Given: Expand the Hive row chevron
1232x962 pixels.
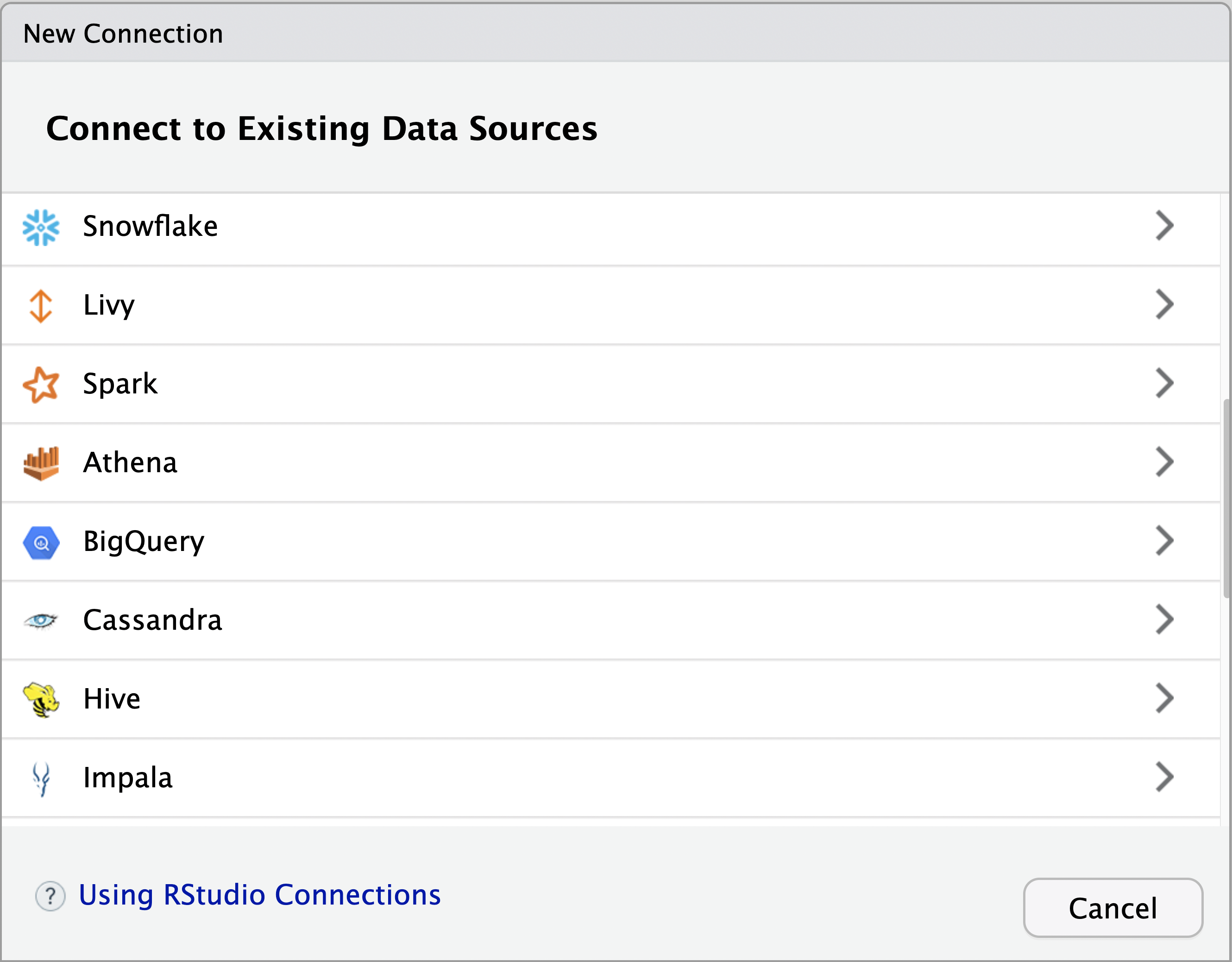Looking at the screenshot, I should (x=1164, y=698).
